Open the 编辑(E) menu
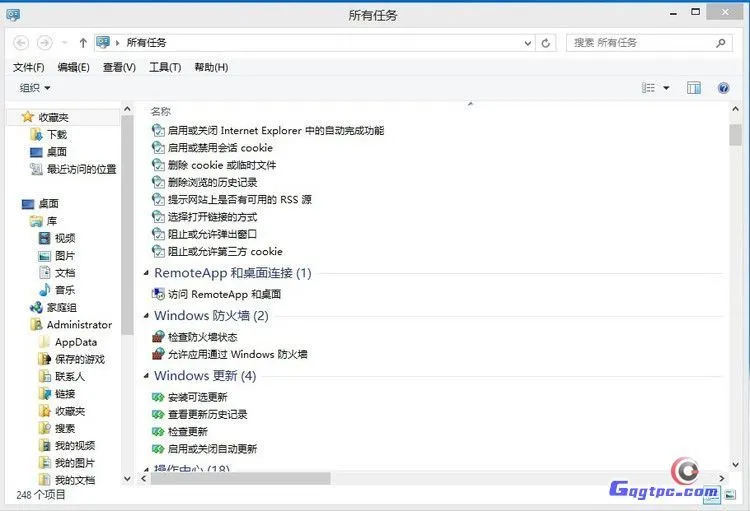The image size is (750, 511). coord(74,67)
